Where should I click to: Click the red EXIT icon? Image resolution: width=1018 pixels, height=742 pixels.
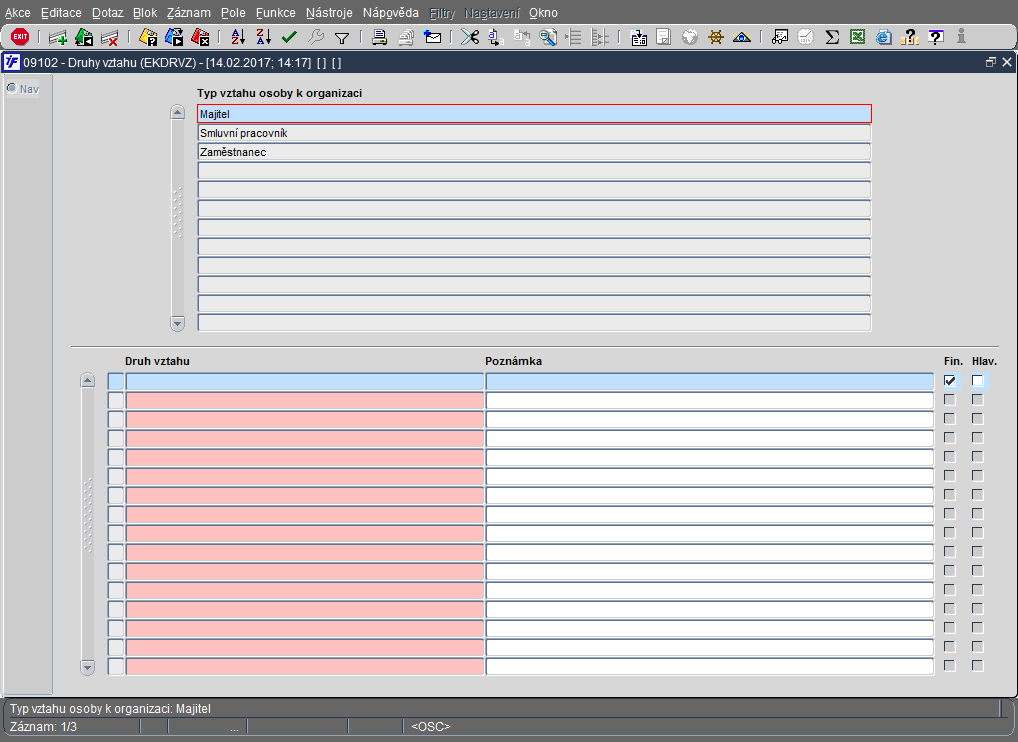pyautogui.click(x=19, y=37)
